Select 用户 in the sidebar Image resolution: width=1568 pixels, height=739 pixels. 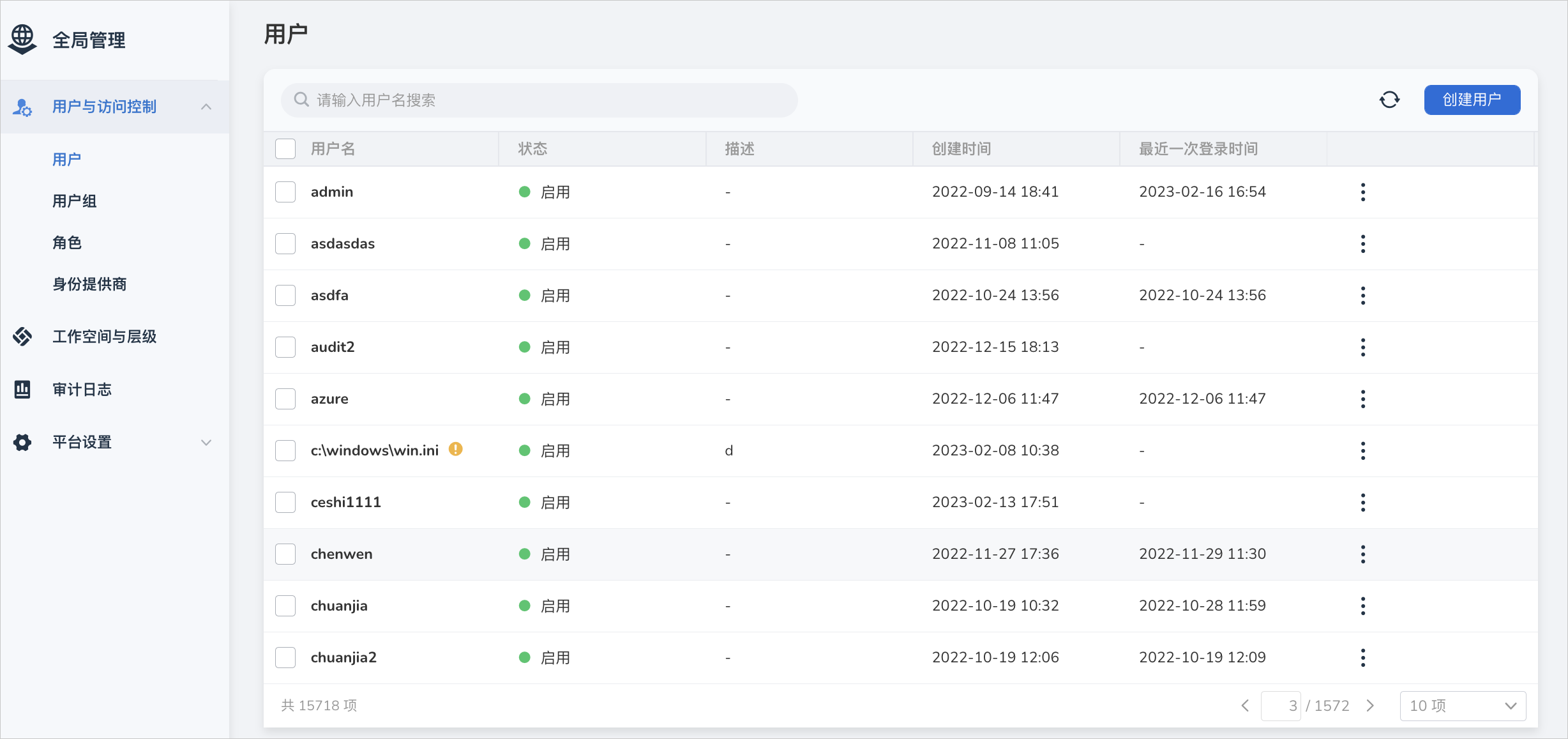pos(67,160)
